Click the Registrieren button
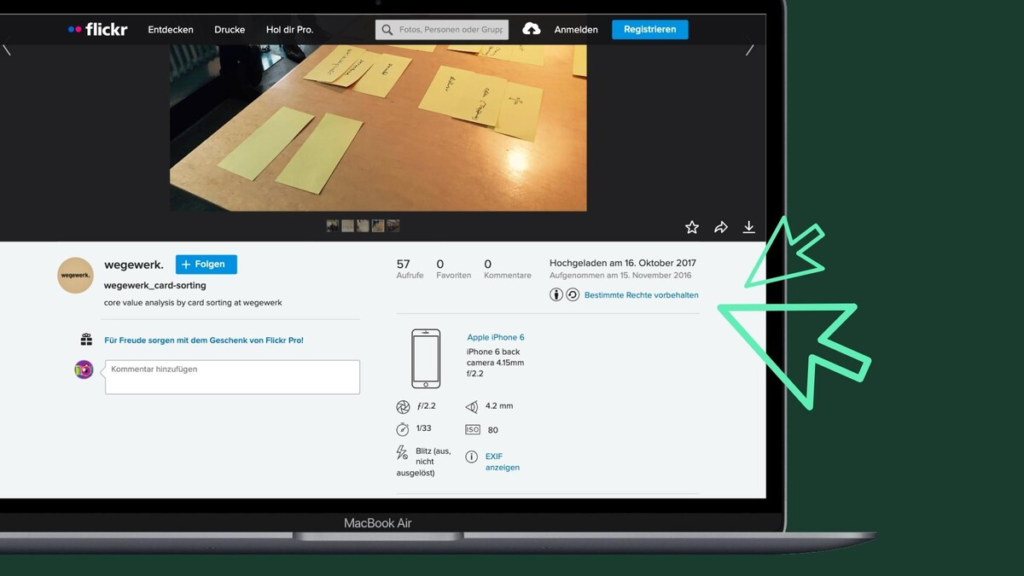This screenshot has height=576, width=1024. click(x=650, y=29)
